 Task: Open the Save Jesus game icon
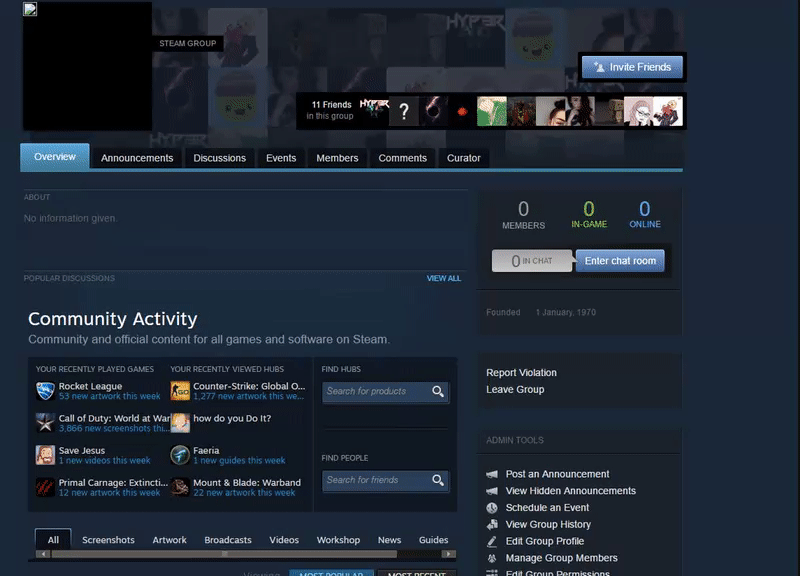pos(45,455)
